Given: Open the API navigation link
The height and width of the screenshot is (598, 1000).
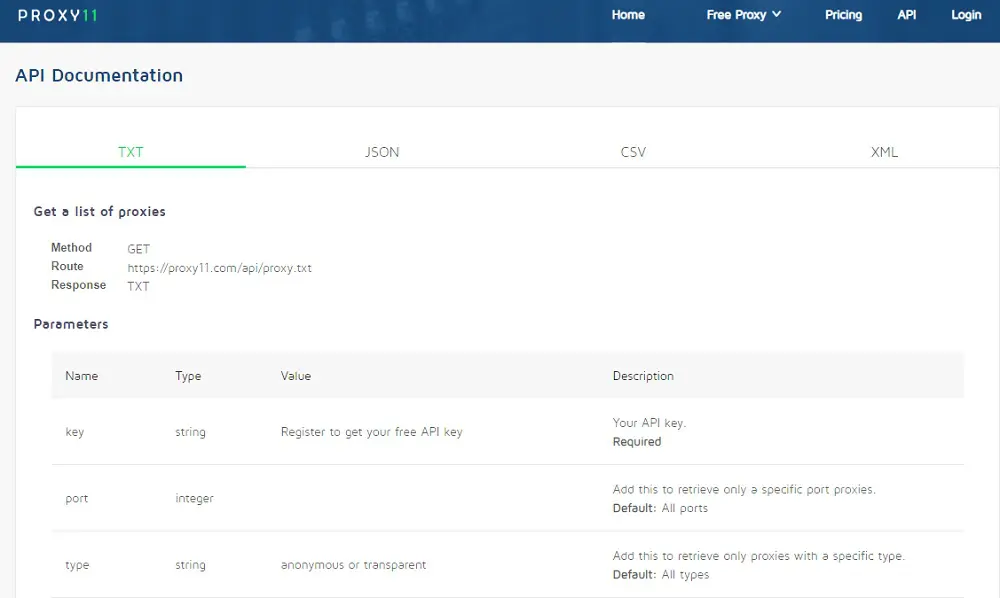Looking at the screenshot, I should pos(906,15).
